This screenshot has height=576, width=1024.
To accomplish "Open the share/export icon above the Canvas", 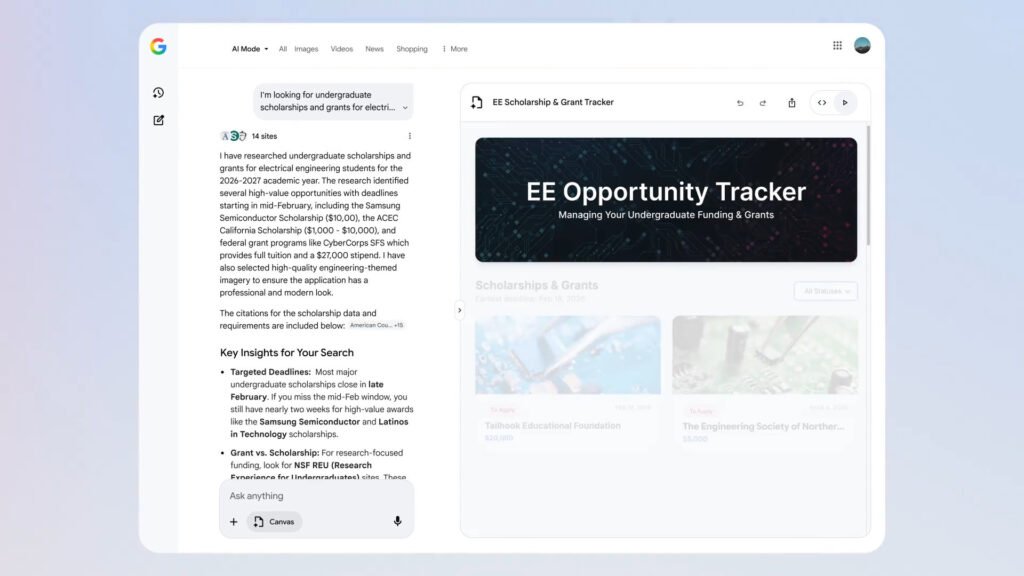I will tap(791, 102).
